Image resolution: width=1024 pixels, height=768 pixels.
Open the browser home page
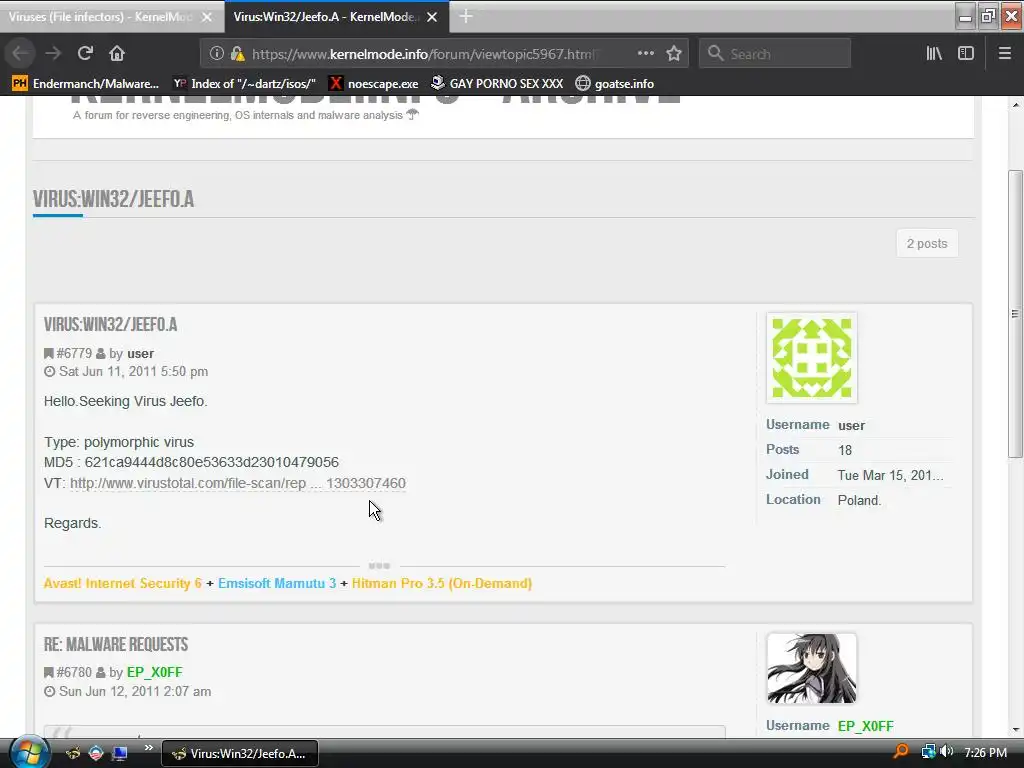117,54
